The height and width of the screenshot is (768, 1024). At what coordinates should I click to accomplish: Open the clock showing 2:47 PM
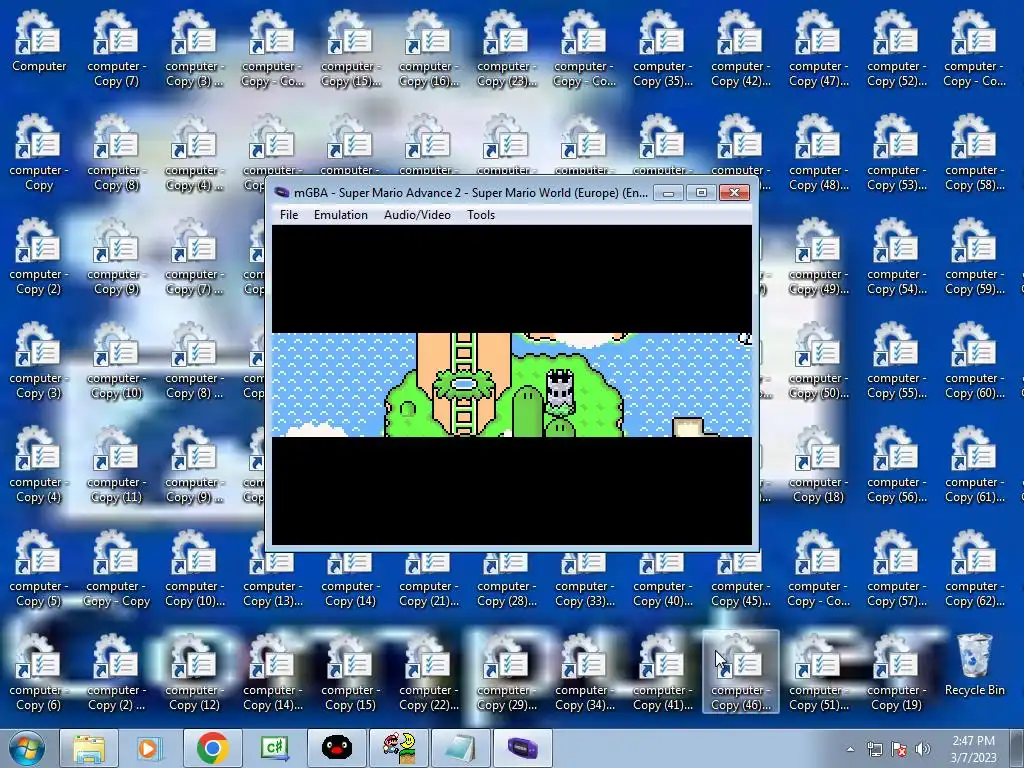[973, 749]
